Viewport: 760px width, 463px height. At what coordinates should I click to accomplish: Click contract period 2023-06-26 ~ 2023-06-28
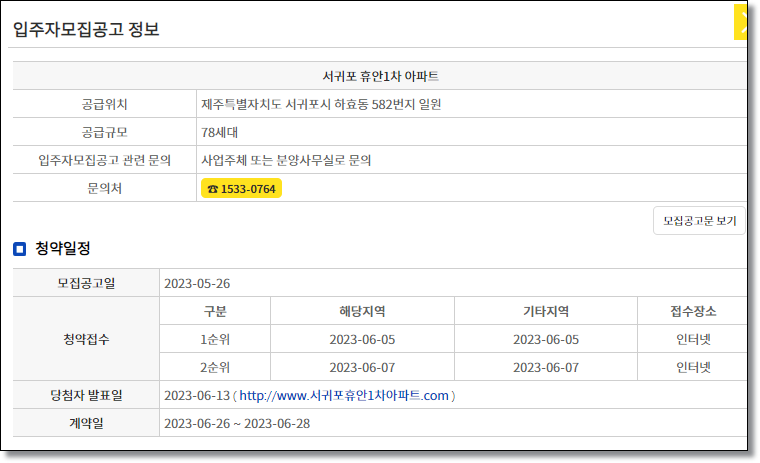(x=237, y=424)
